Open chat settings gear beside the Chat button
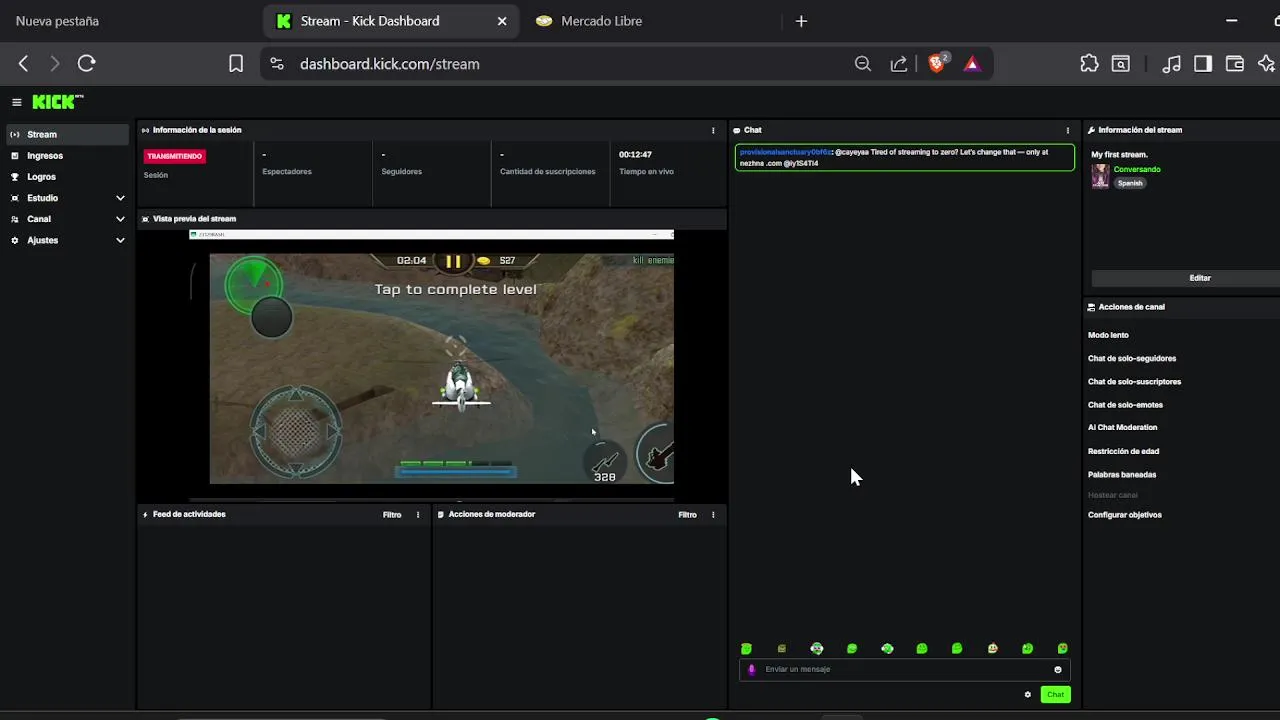The width and height of the screenshot is (1280, 720). tap(1027, 694)
